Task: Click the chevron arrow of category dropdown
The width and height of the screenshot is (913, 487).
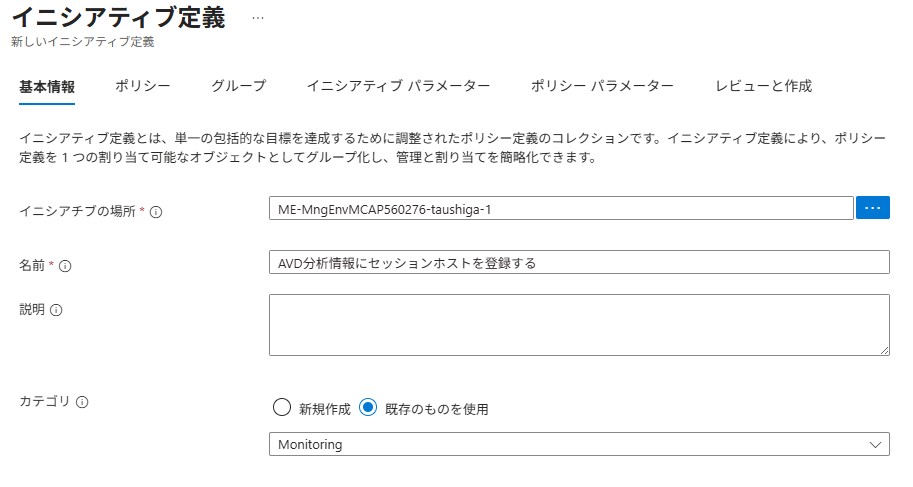Action: (x=877, y=444)
